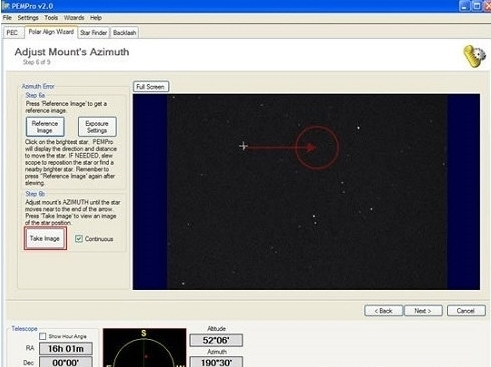Click the Take Image button

click(45, 238)
